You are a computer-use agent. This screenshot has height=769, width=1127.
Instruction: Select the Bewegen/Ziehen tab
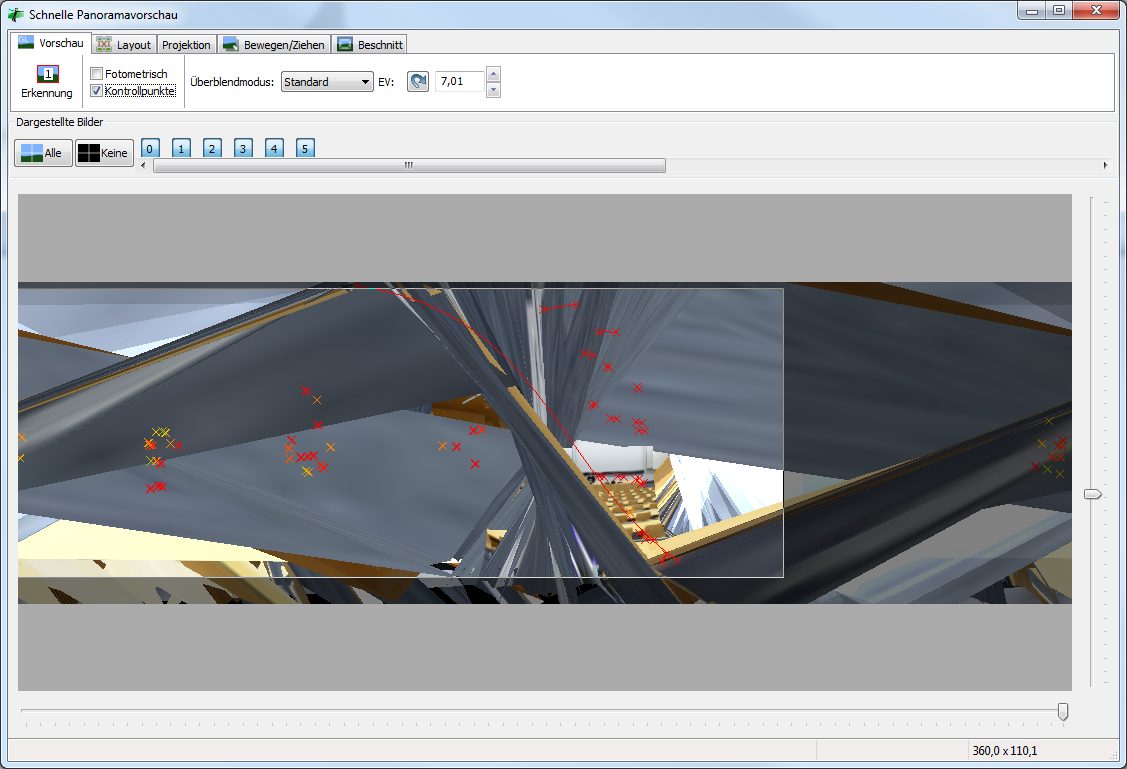pyautogui.click(x=273, y=45)
